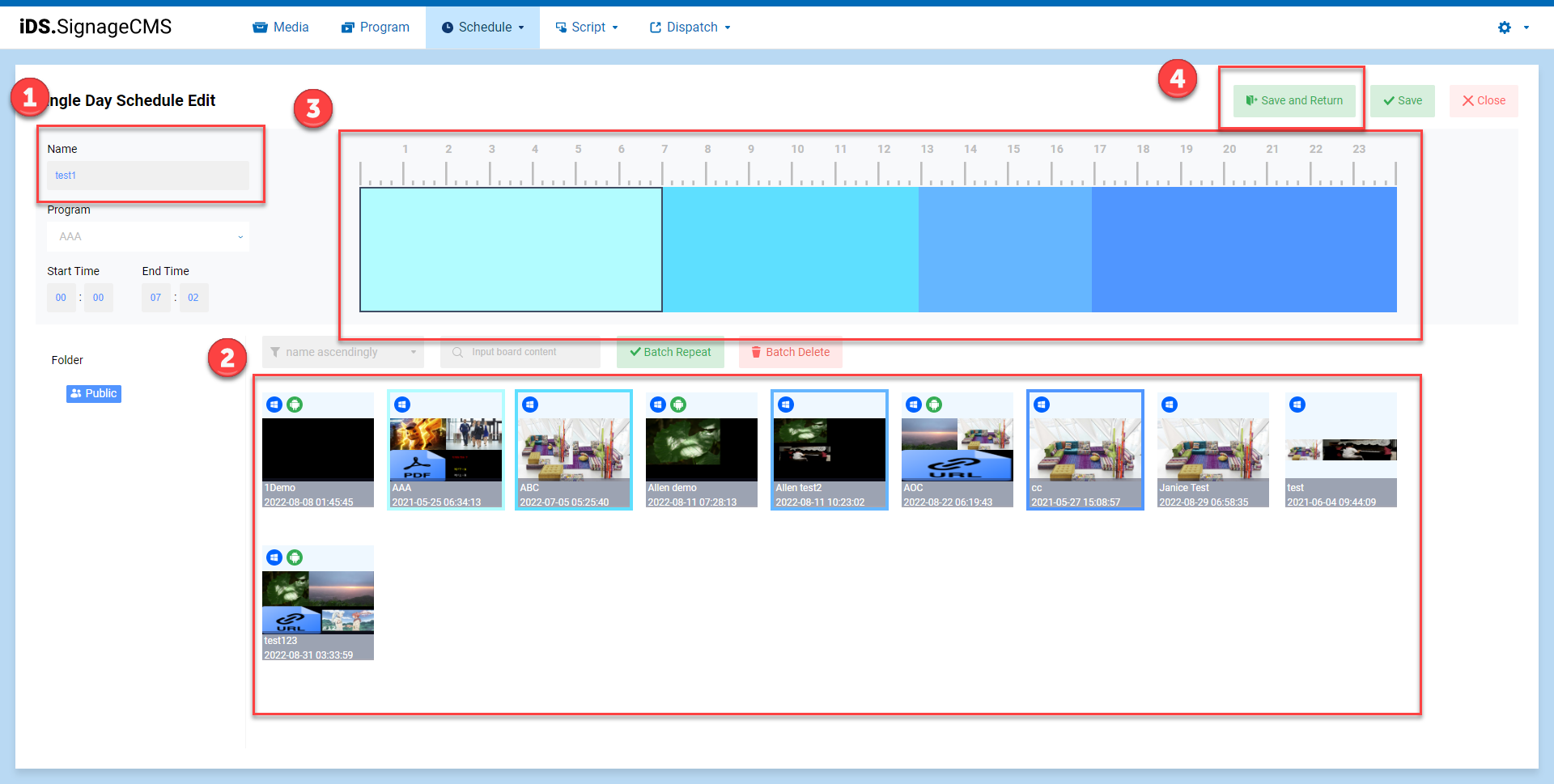Select the test program thumbnail
Image resolution: width=1554 pixels, height=784 pixels.
point(1341,449)
